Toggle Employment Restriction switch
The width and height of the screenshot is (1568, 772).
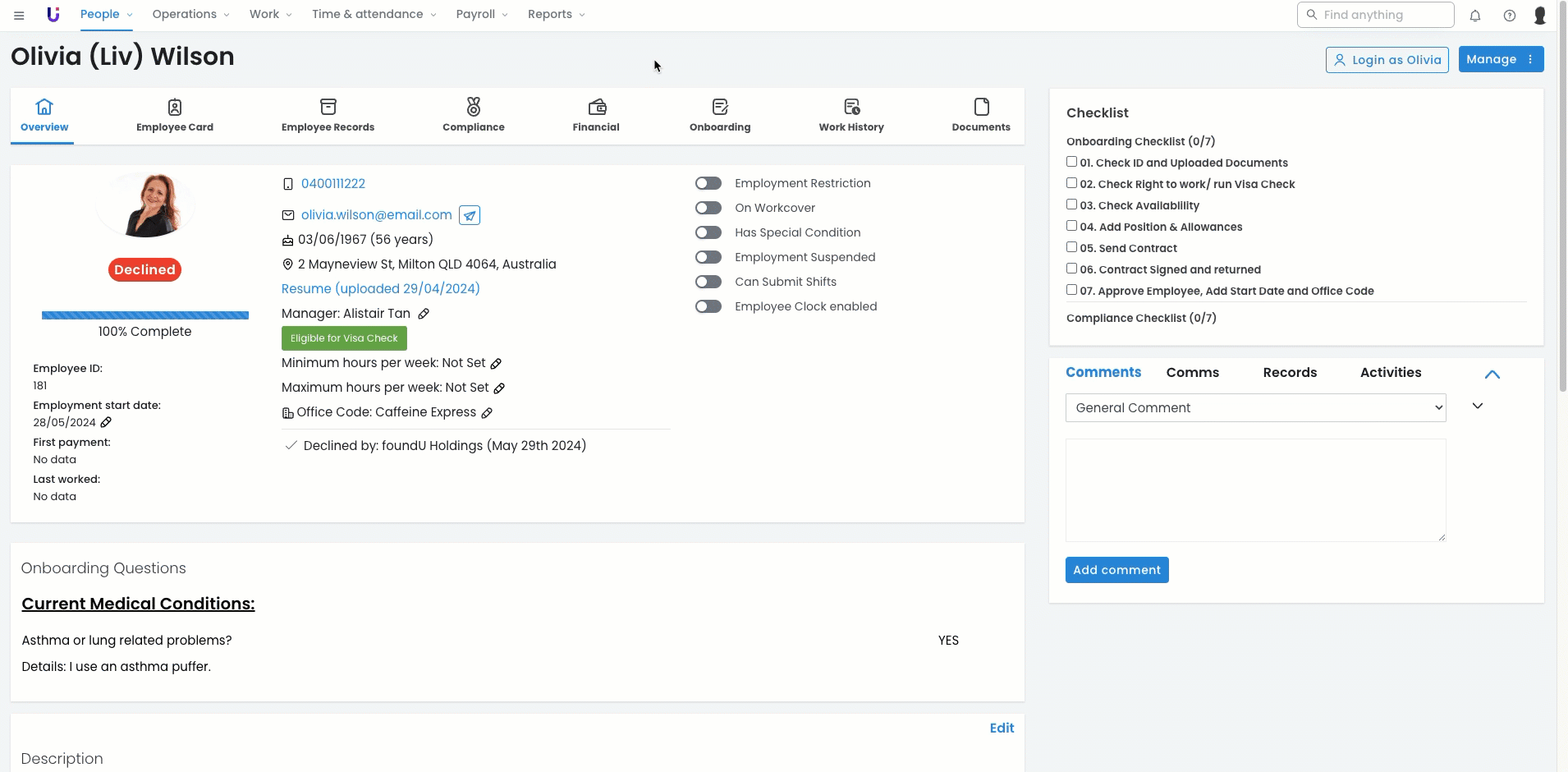point(708,183)
